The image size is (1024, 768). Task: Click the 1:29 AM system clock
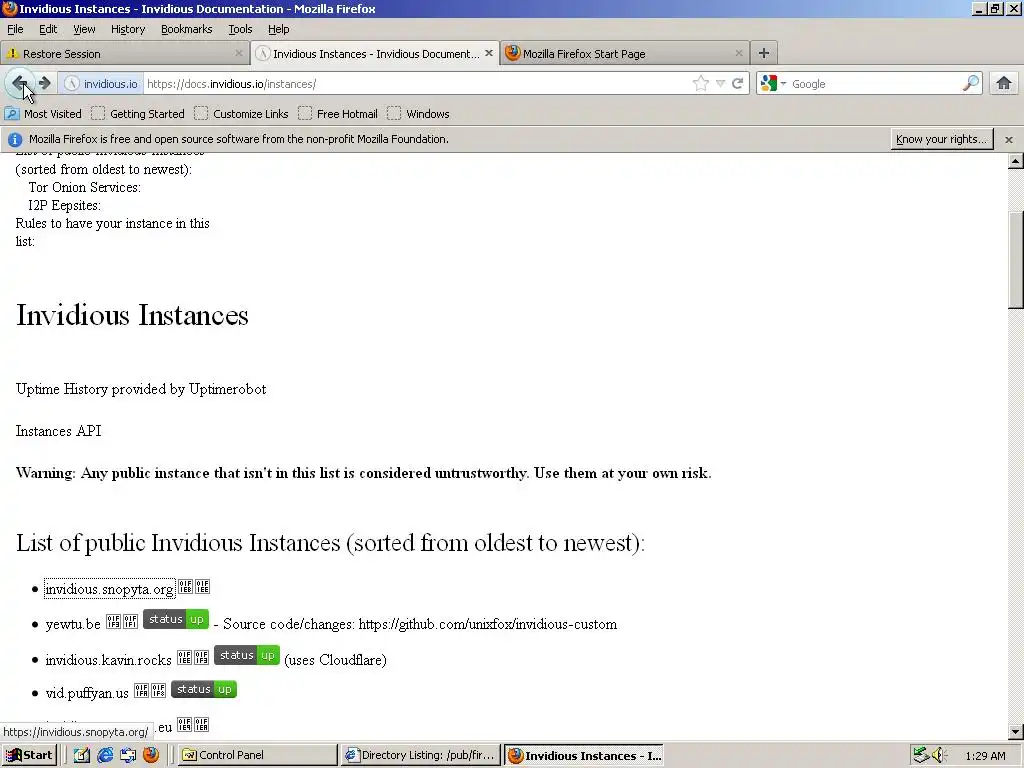pos(985,756)
